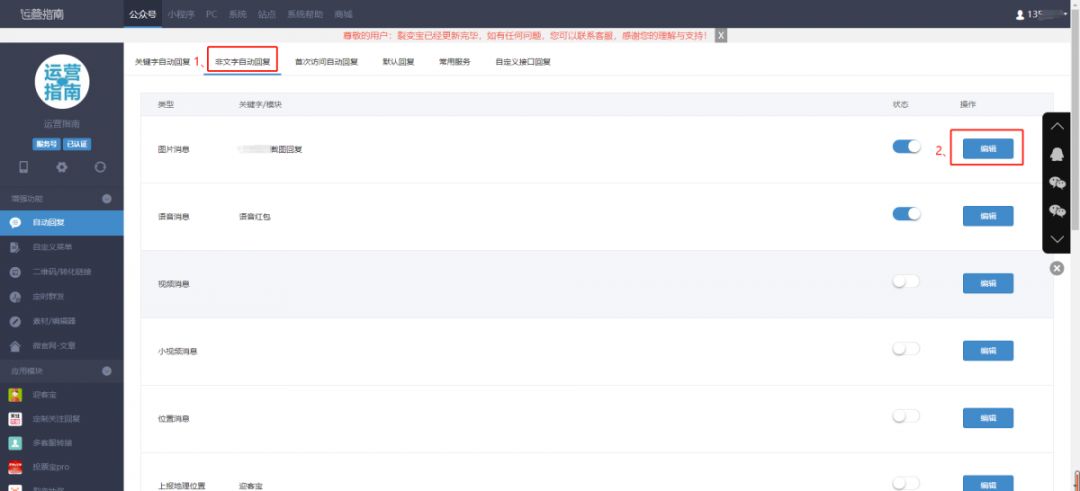Viewport: 1080px width, 491px height.
Task: Enable the 位置消息 status switch
Action: coord(906,417)
